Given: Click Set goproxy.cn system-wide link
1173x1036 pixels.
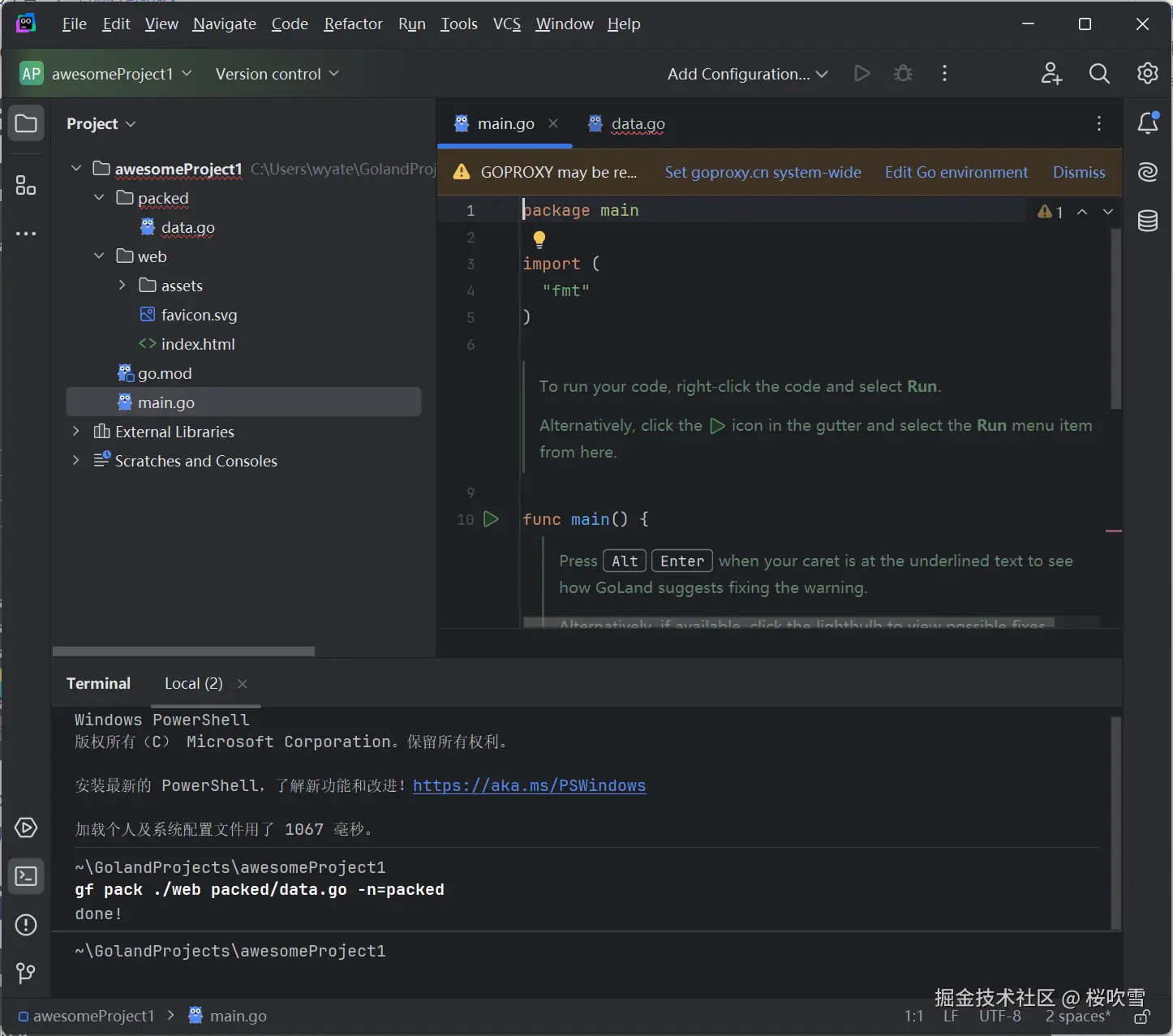Looking at the screenshot, I should coord(763,172).
